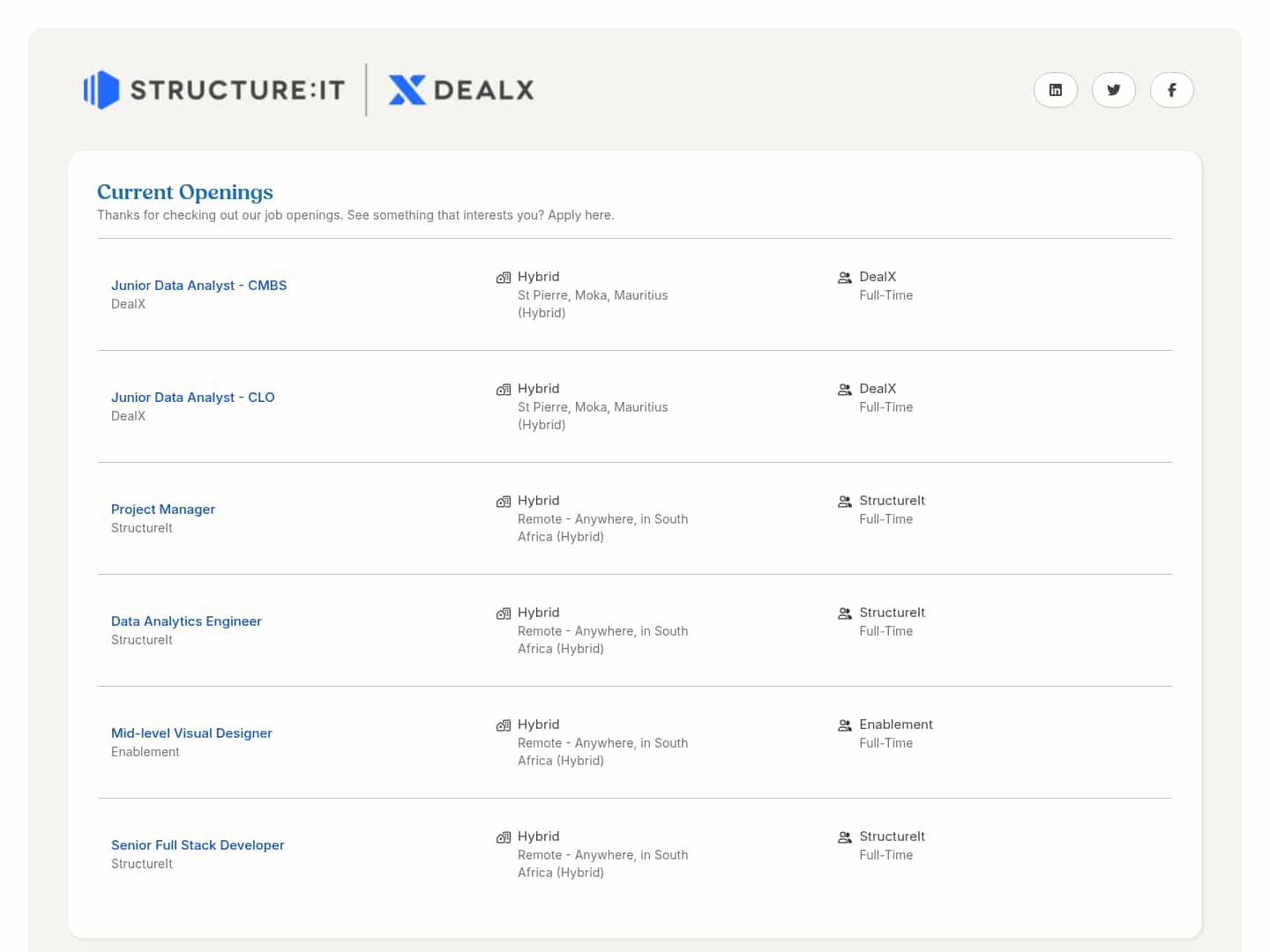Open the Facebook social icon
Screen dimensions: 1270x952
1171,90
